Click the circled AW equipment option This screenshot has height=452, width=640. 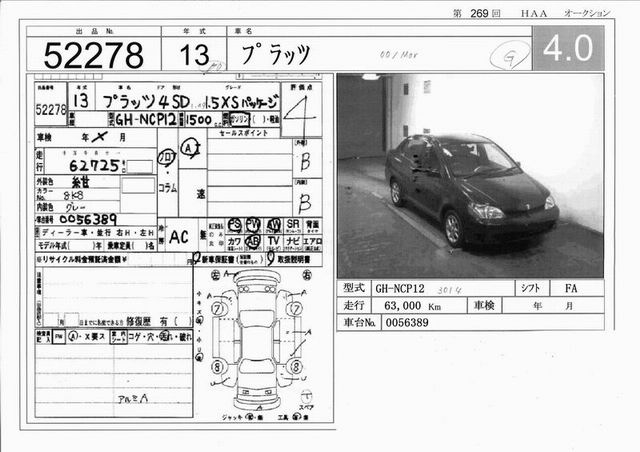tap(273, 225)
